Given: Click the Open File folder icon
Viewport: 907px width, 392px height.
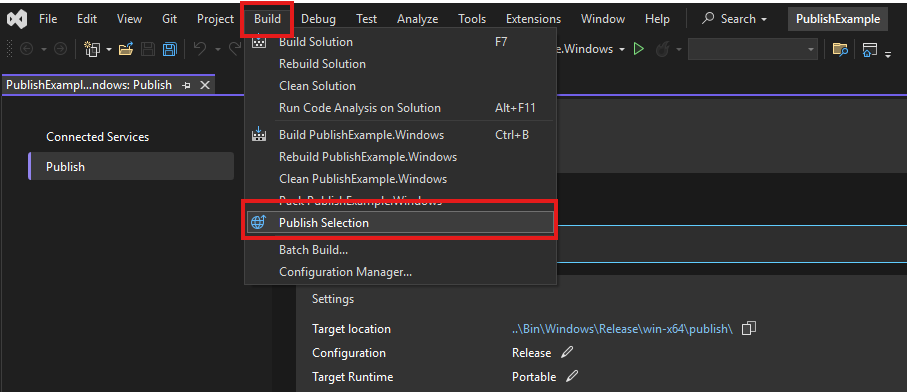Looking at the screenshot, I should 126,49.
